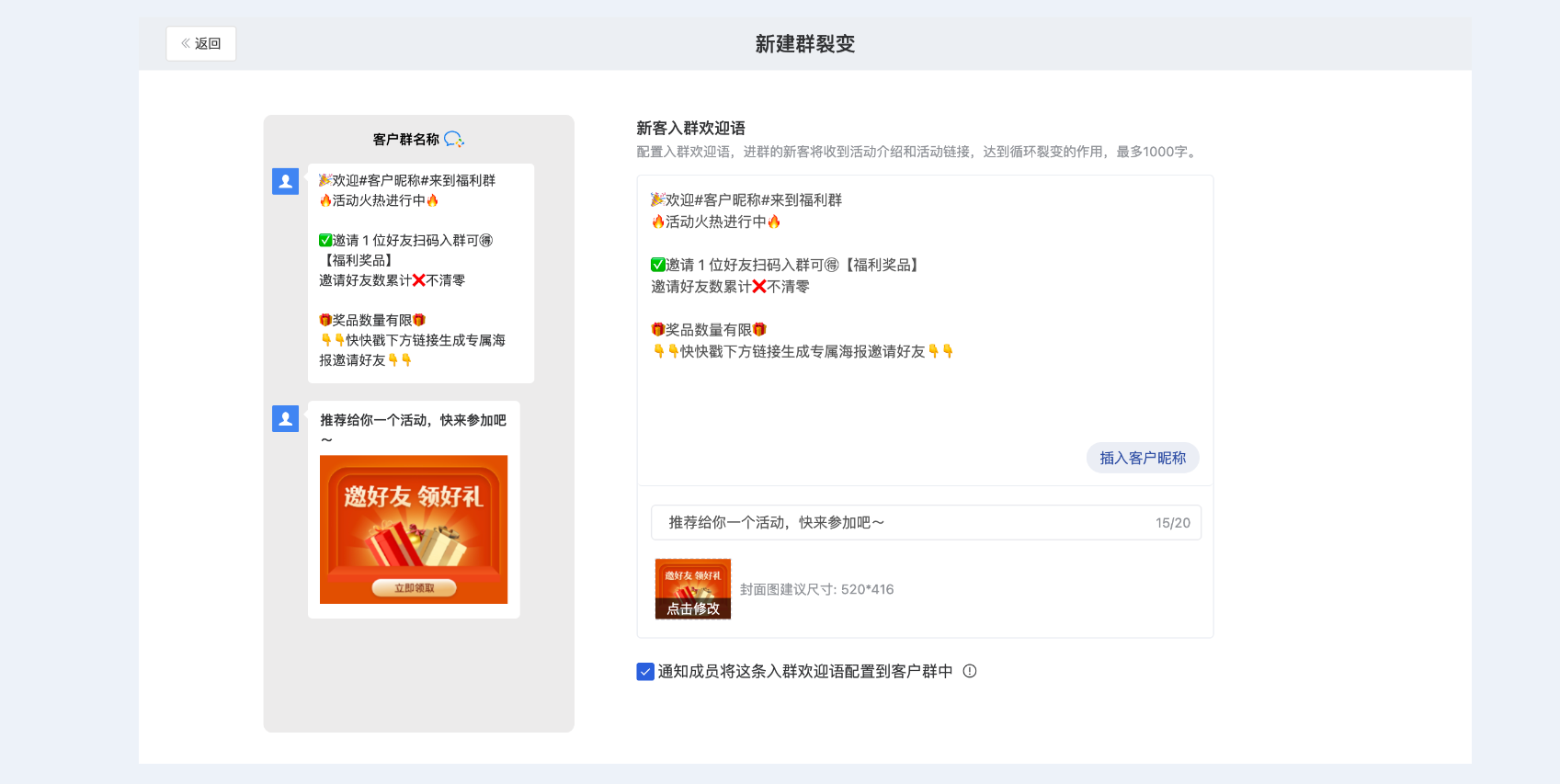Viewport: 1560px width, 784px height.
Task: Click the avatar icon beside the welcome message
Action: point(285,181)
